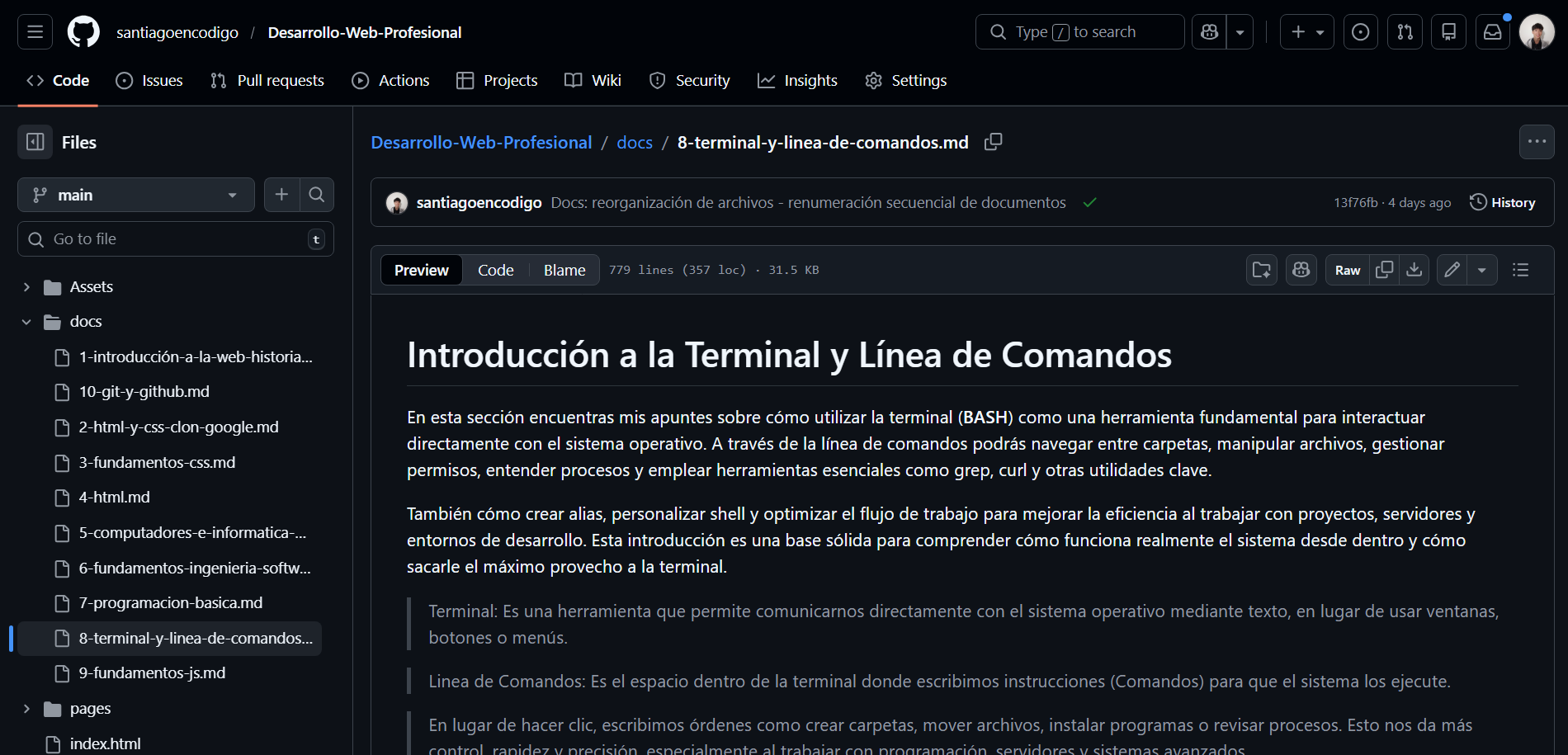Screen dimensions: 1568x755
Task: Open the file outline list icon
Action: point(1519,270)
